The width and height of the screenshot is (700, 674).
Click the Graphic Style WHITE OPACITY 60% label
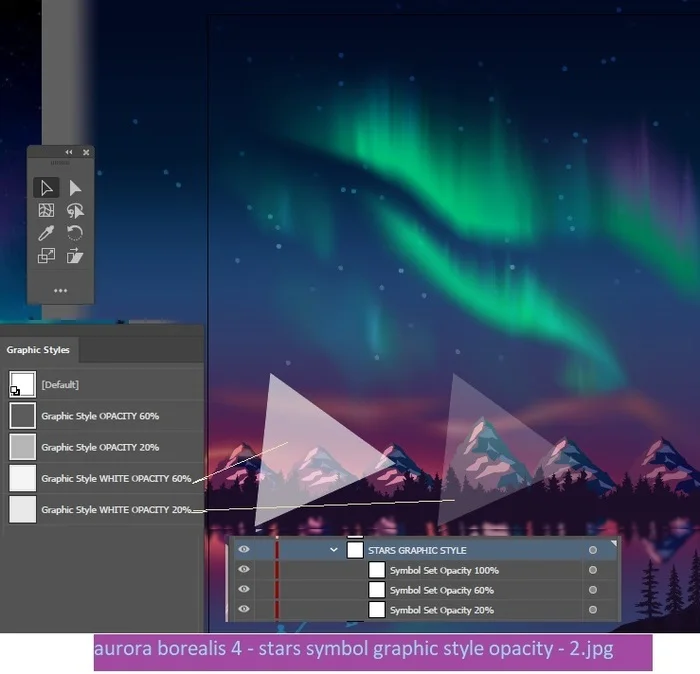[117, 478]
